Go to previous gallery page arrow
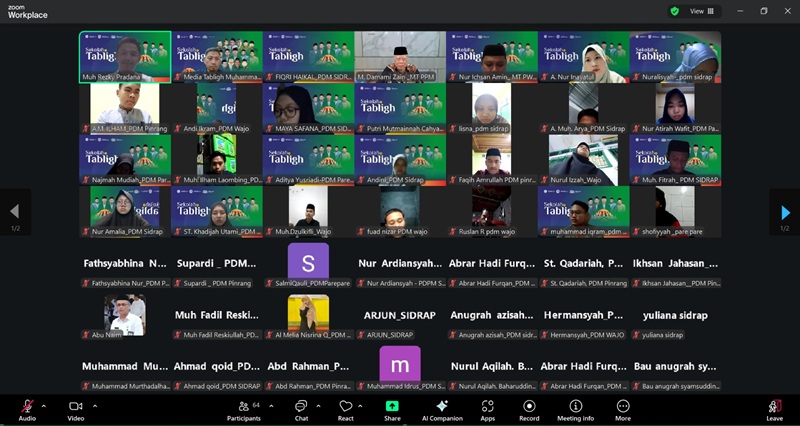This screenshot has width=800, height=426. [x=14, y=212]
